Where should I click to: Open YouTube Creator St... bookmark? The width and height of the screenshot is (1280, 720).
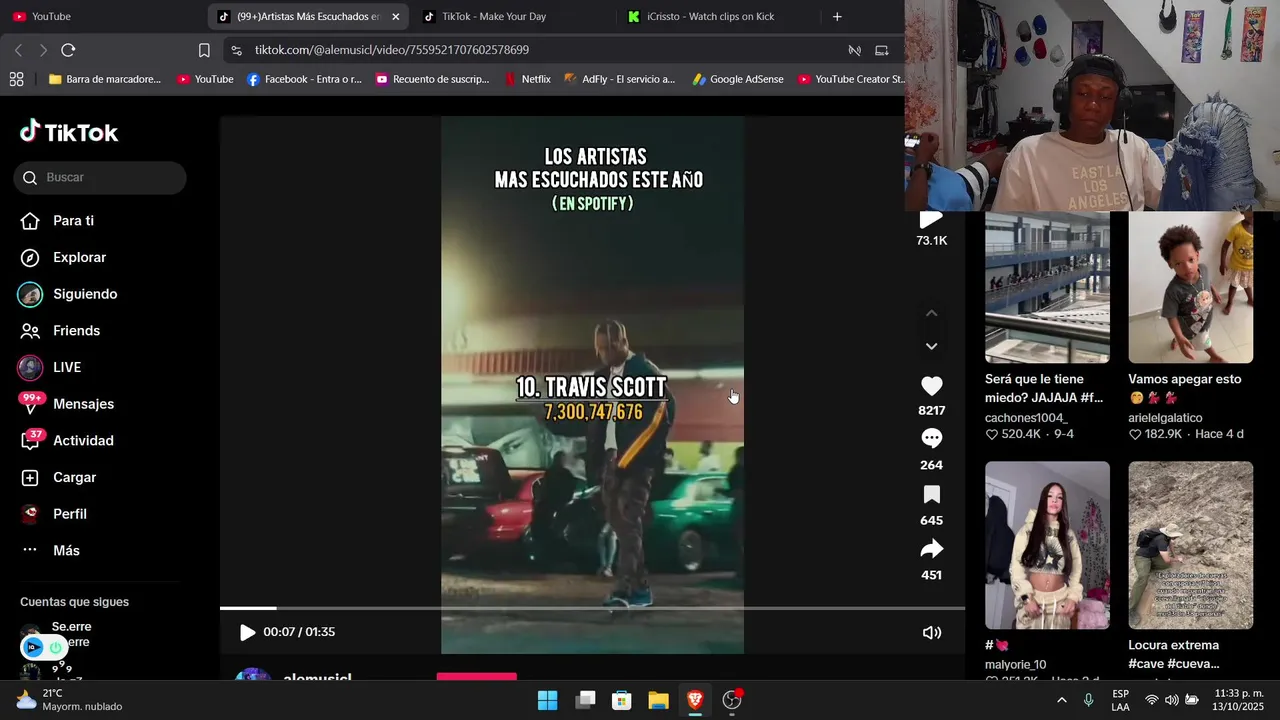pyautogui.click(x=851, y=79)
